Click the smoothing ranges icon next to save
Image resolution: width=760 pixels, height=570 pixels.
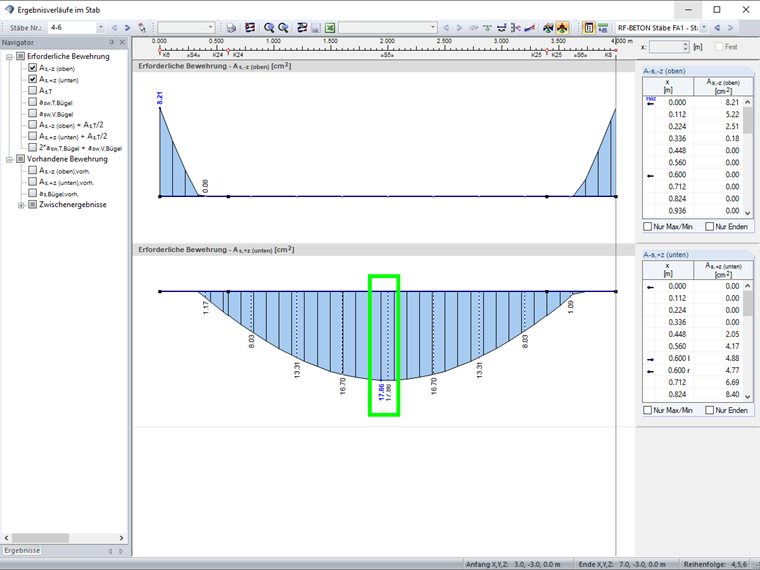click(302, 28)
